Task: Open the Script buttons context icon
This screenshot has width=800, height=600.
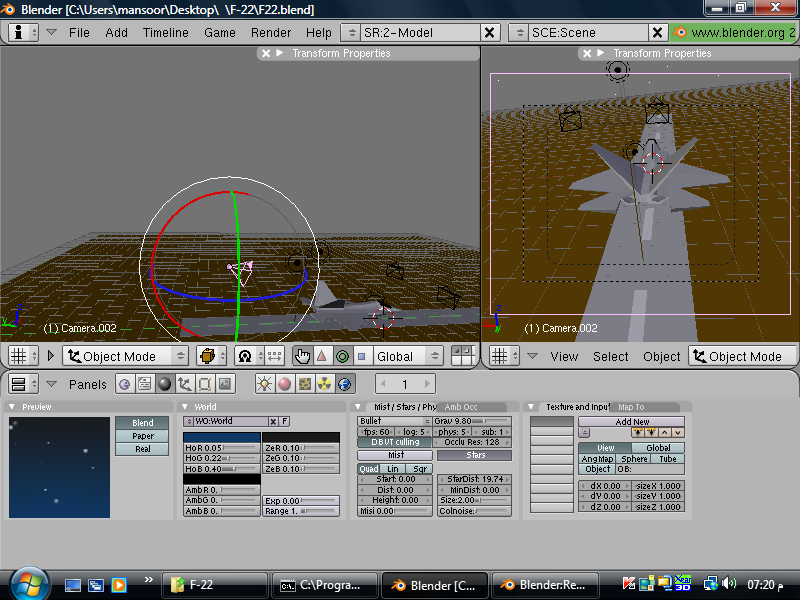Action: pos(144,384)
